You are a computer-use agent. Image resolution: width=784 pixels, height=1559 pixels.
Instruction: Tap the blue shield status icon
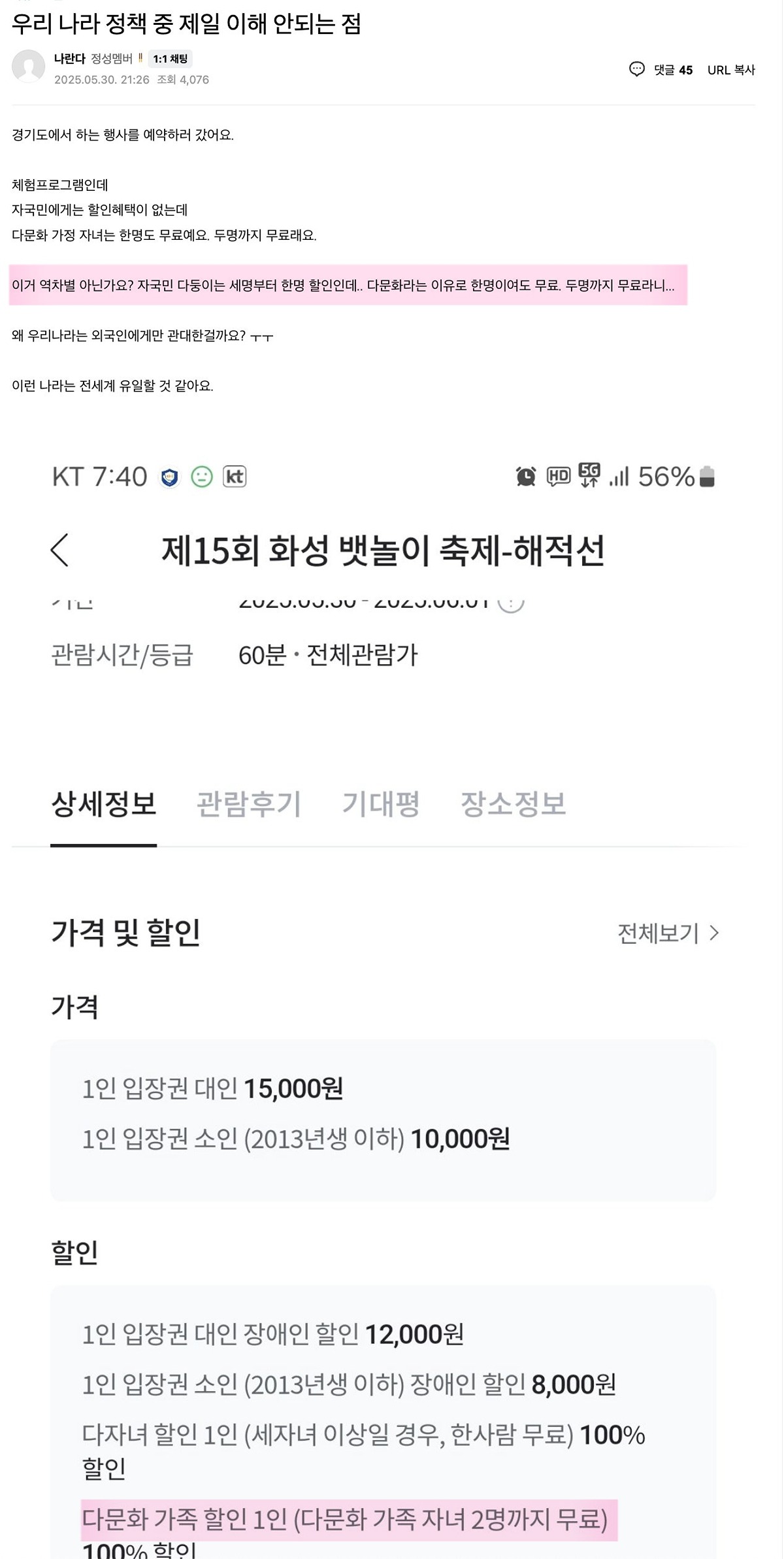(x=170, y=478)
